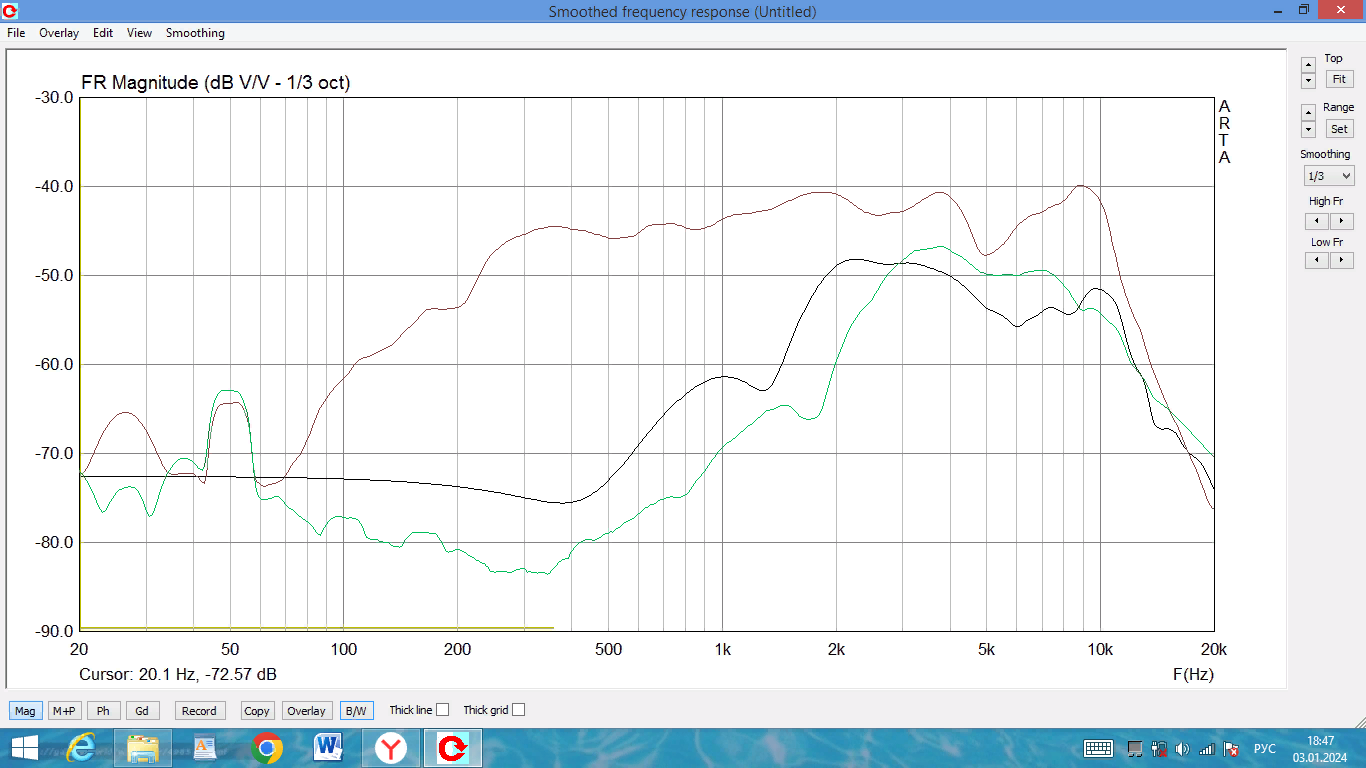Close the Smoothed frequency response window
The height and width of the screenshot is (768, 1366).
(1341, 10)
